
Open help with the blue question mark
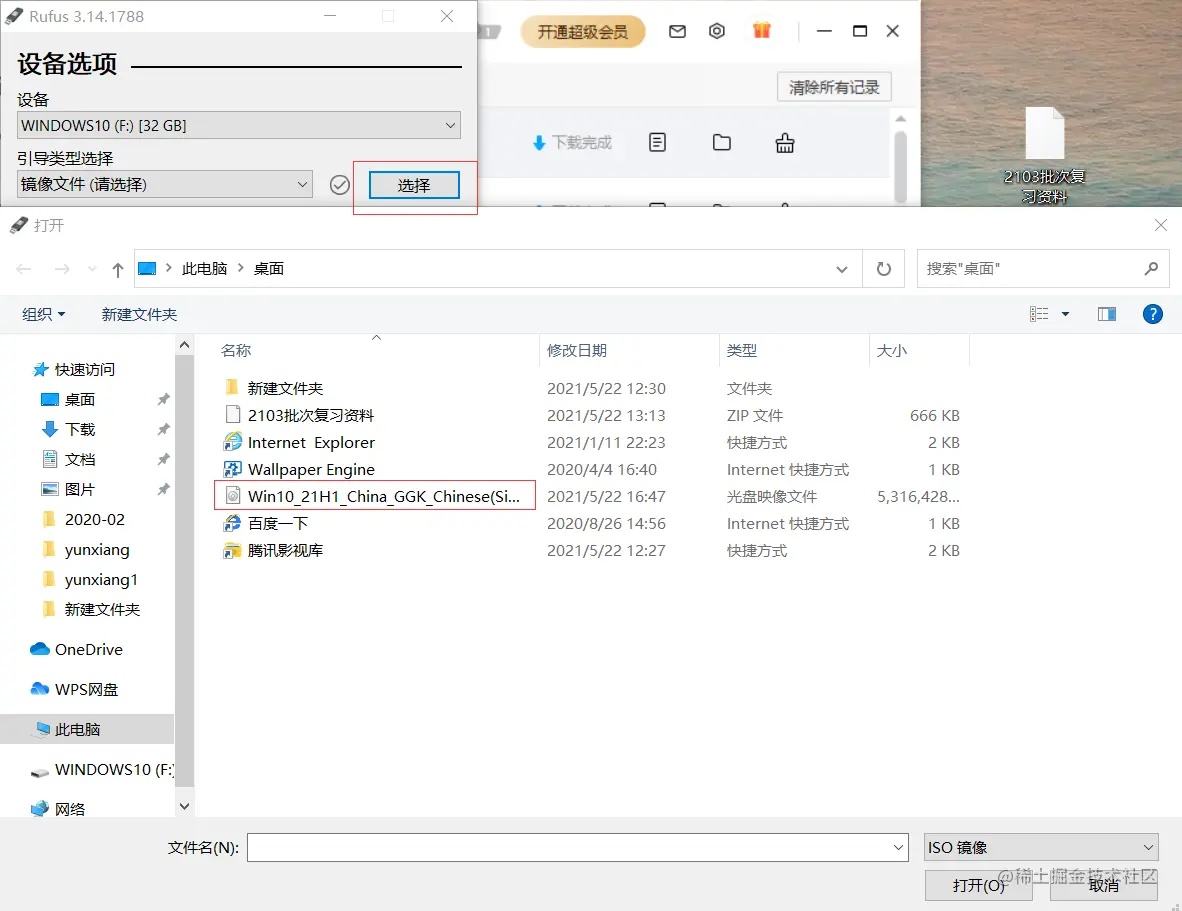1153,314
